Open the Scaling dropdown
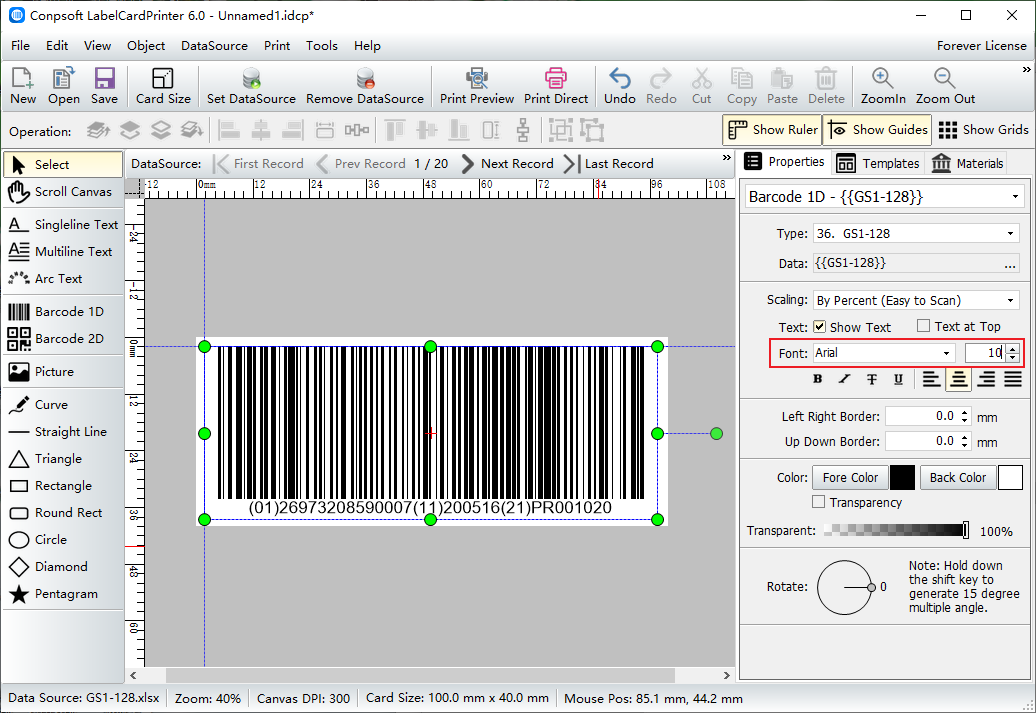This screenshot has width=1036, height=713. coord(1010,301)
